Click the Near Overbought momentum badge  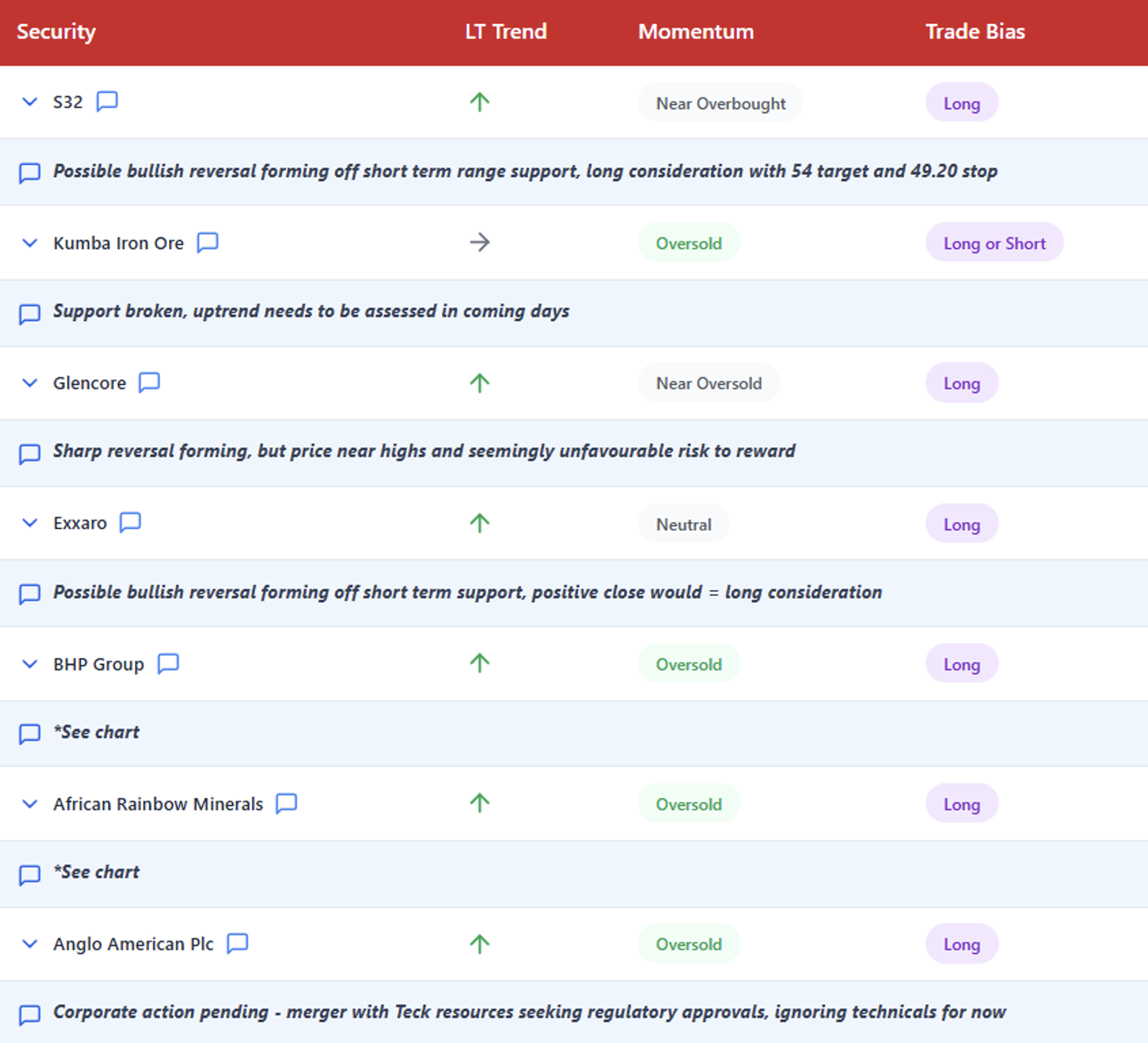(721, 103)
